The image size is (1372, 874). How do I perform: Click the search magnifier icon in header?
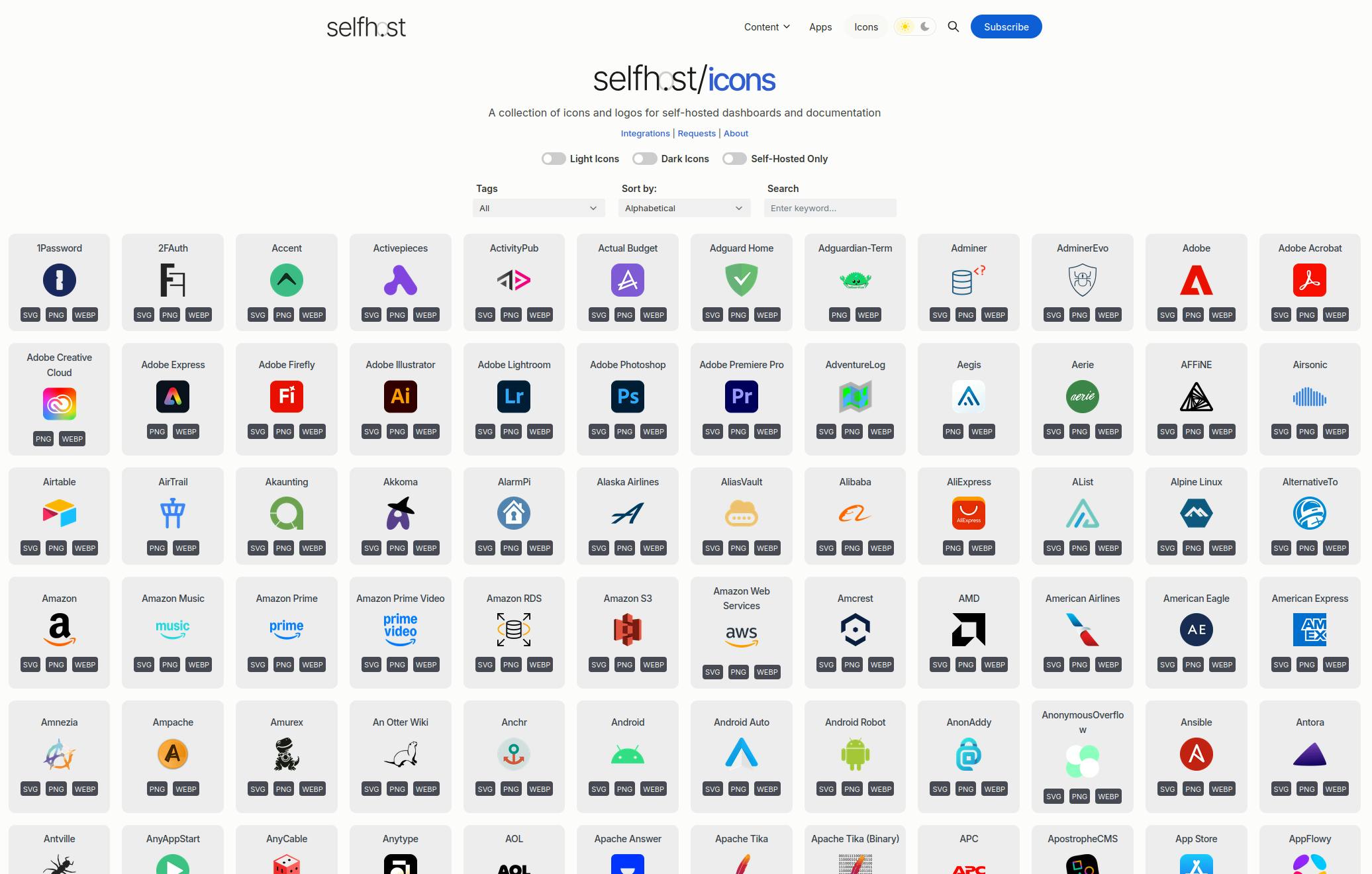(x=954, y=27)
